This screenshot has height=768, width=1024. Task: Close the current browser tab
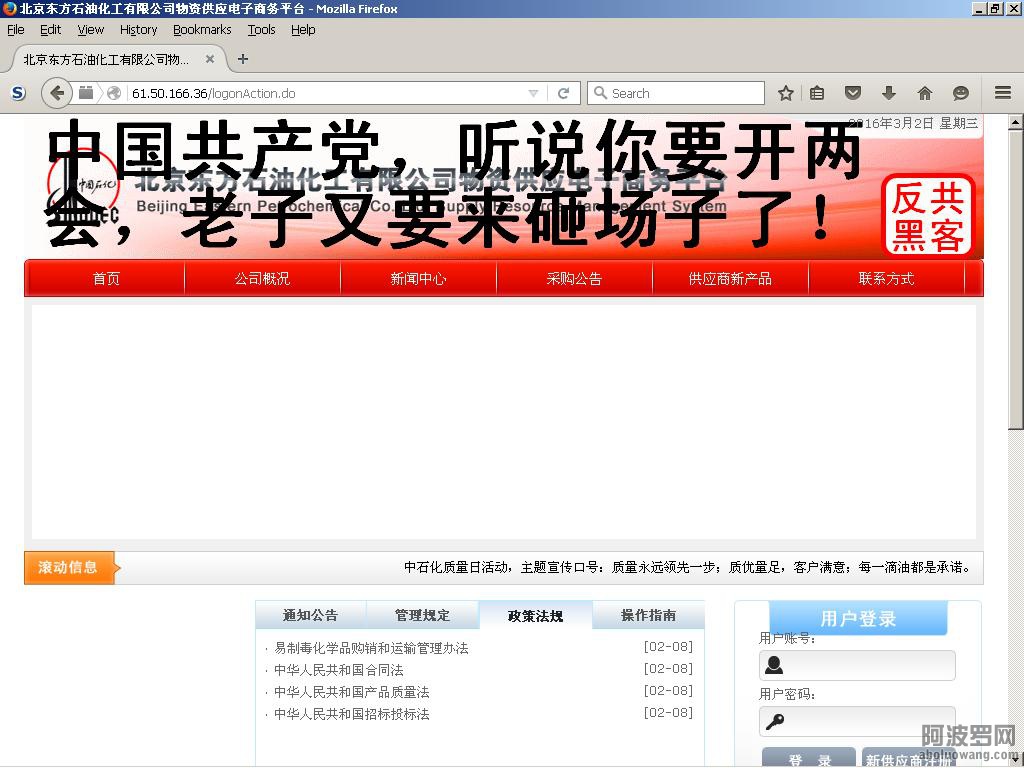pyautogui.click(x=210, y=59)
